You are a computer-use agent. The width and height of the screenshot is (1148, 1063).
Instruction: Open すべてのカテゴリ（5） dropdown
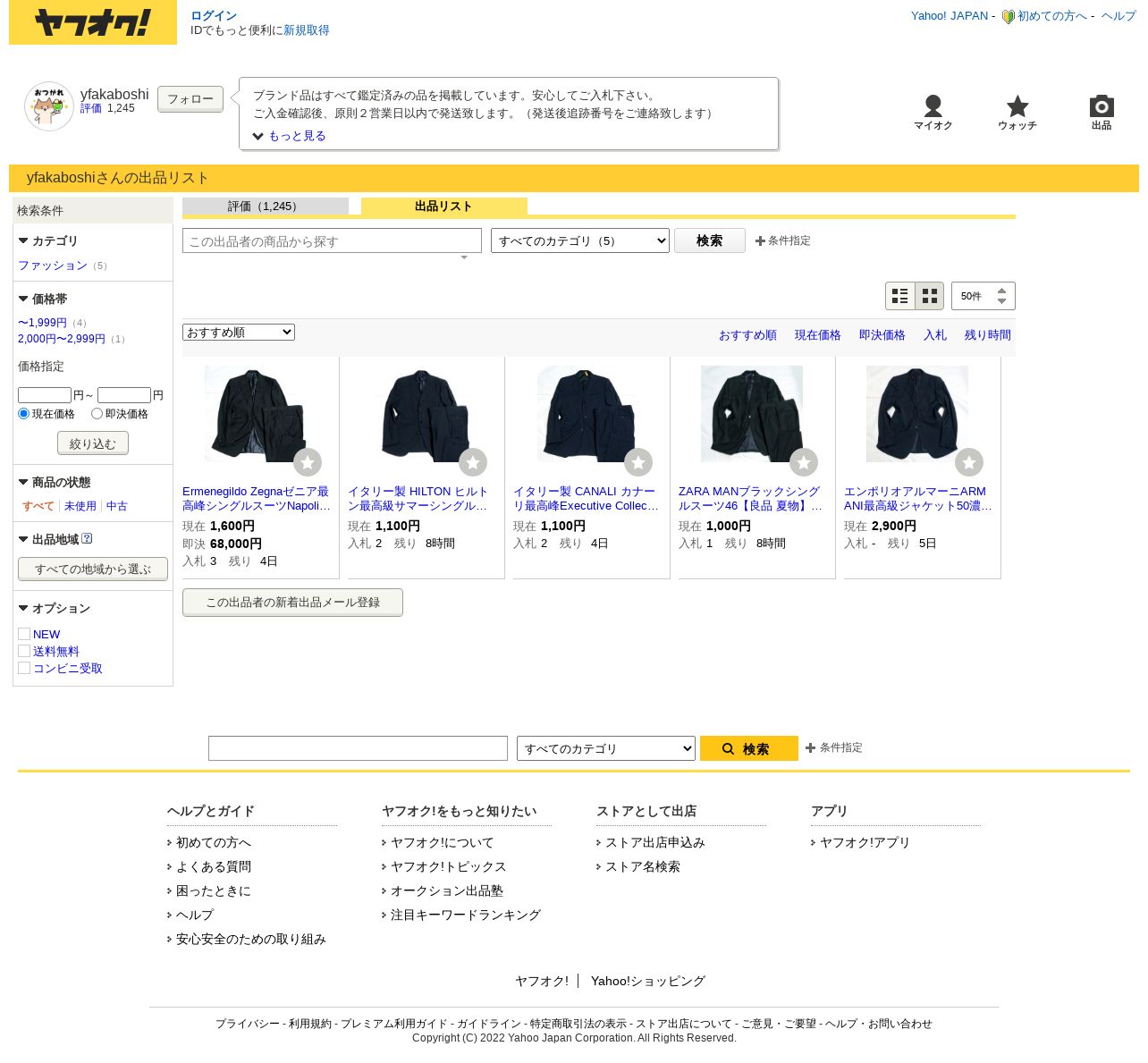click(580, 240)
